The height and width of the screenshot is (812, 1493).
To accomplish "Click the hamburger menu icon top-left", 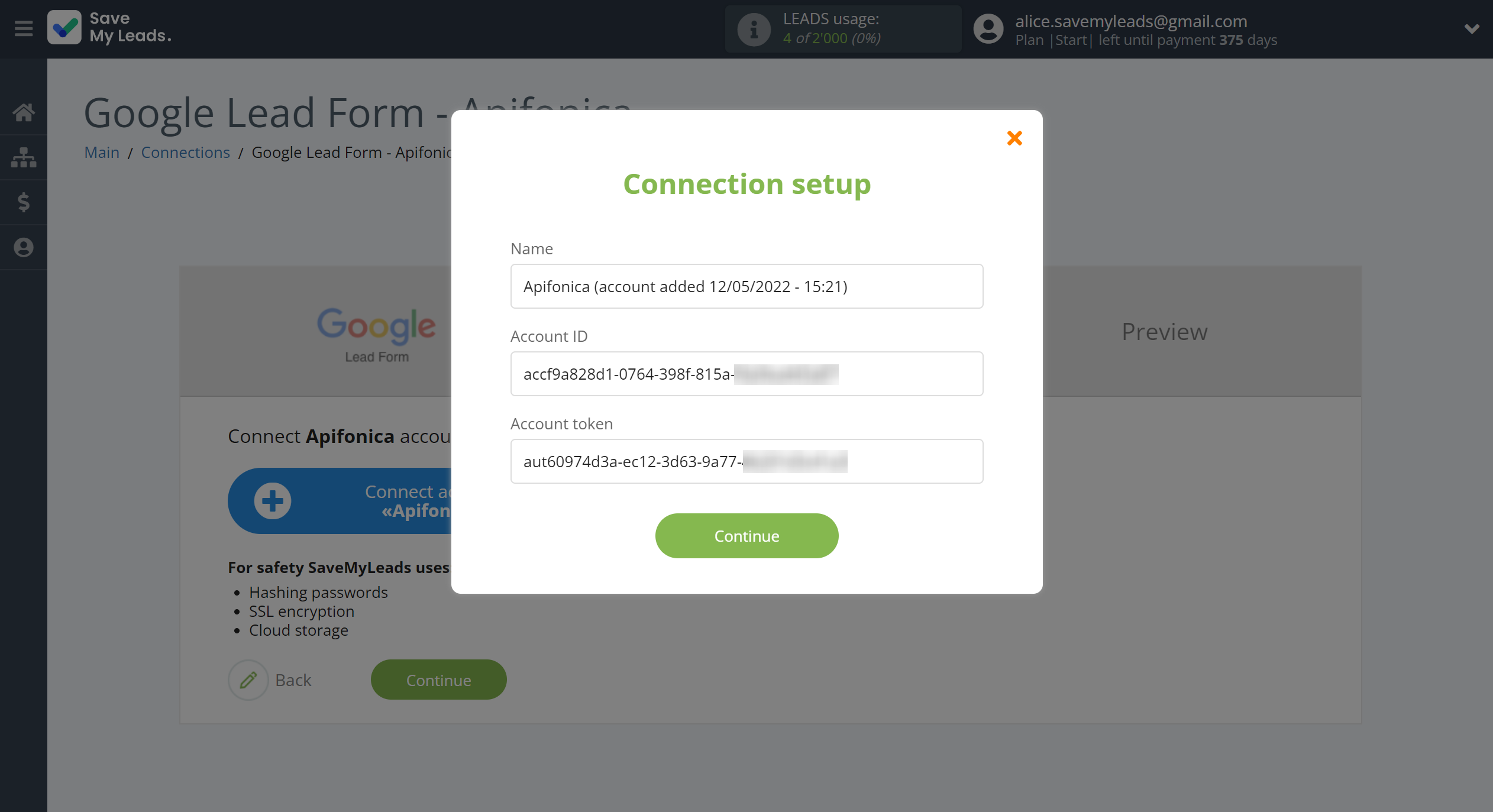I will click(x=23, y=28).
